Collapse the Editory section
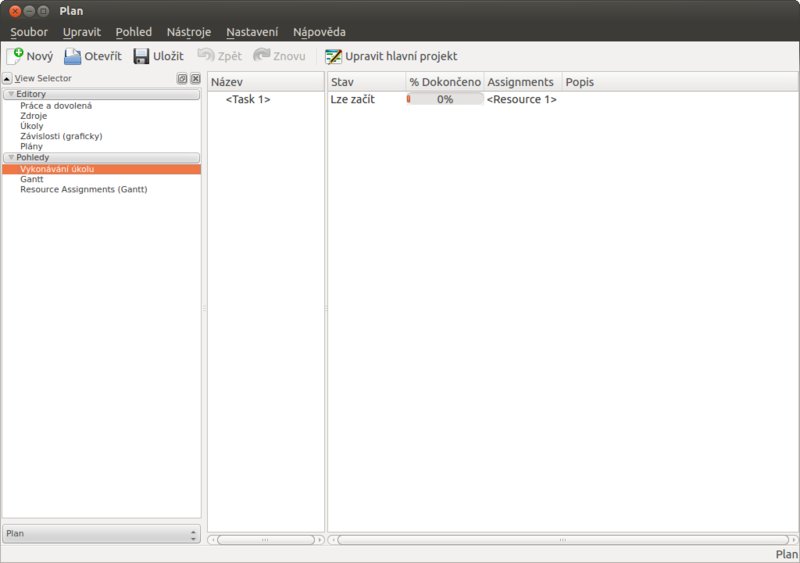 [x=11, y=94]
